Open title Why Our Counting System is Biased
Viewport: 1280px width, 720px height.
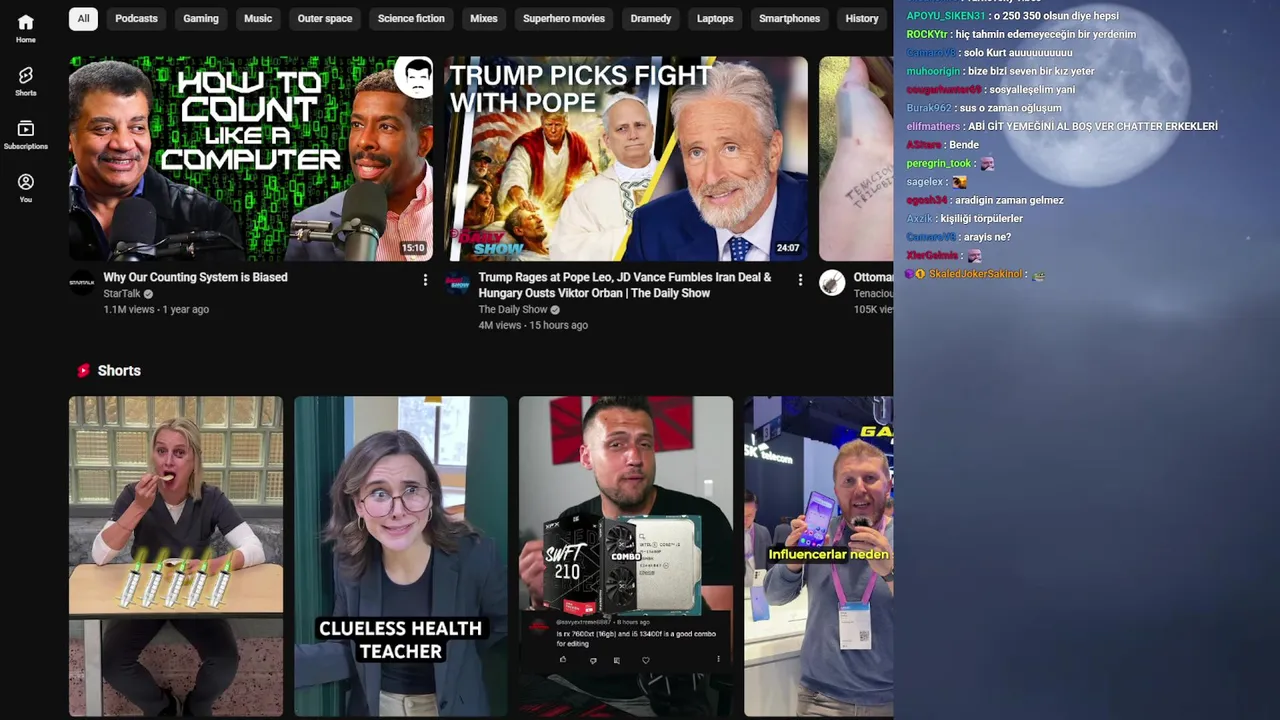click(x=195, y=277)
